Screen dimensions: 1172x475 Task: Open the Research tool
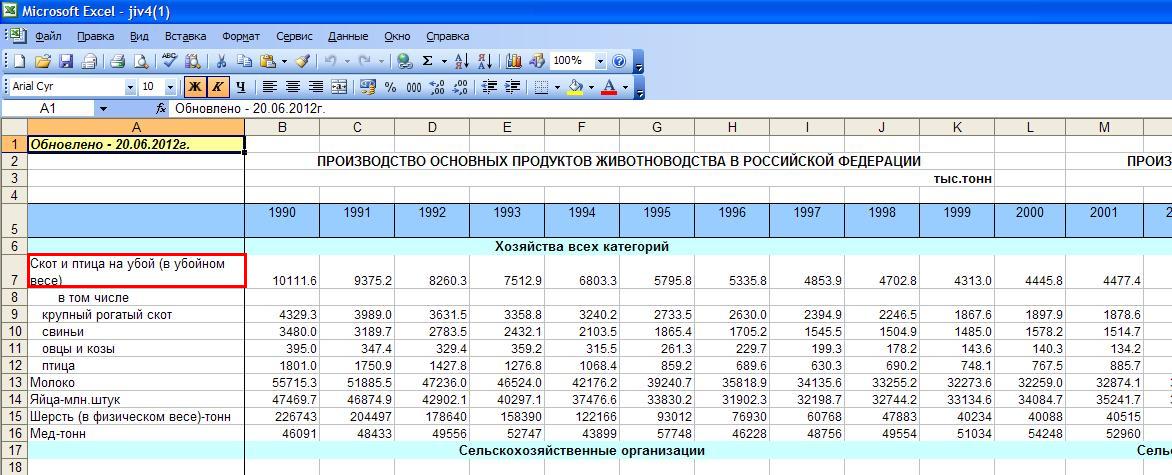192,61
